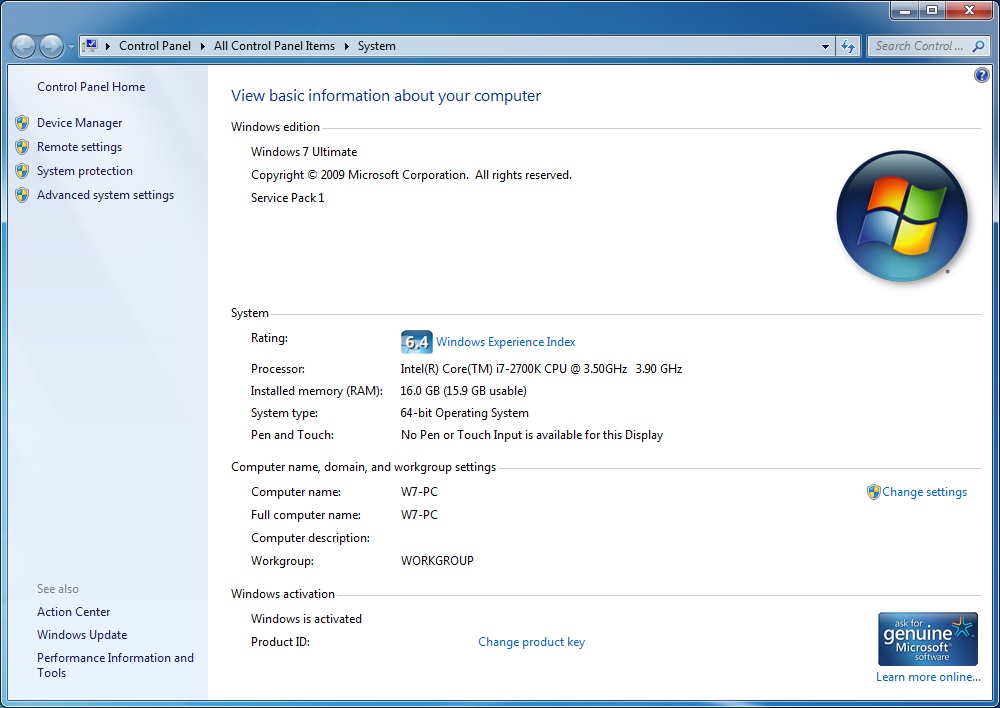Click the shield icon beside Device Manager
The width and height of the screenshot is (1000, 708).
click(x=22, y=122)
